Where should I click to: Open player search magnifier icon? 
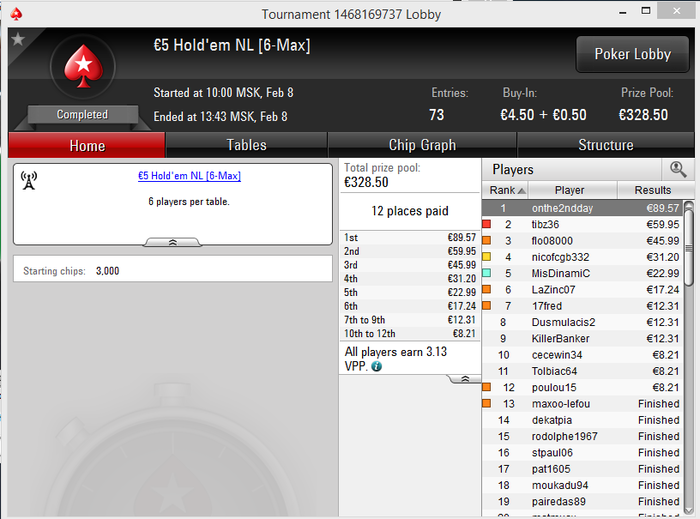[678, 170]
